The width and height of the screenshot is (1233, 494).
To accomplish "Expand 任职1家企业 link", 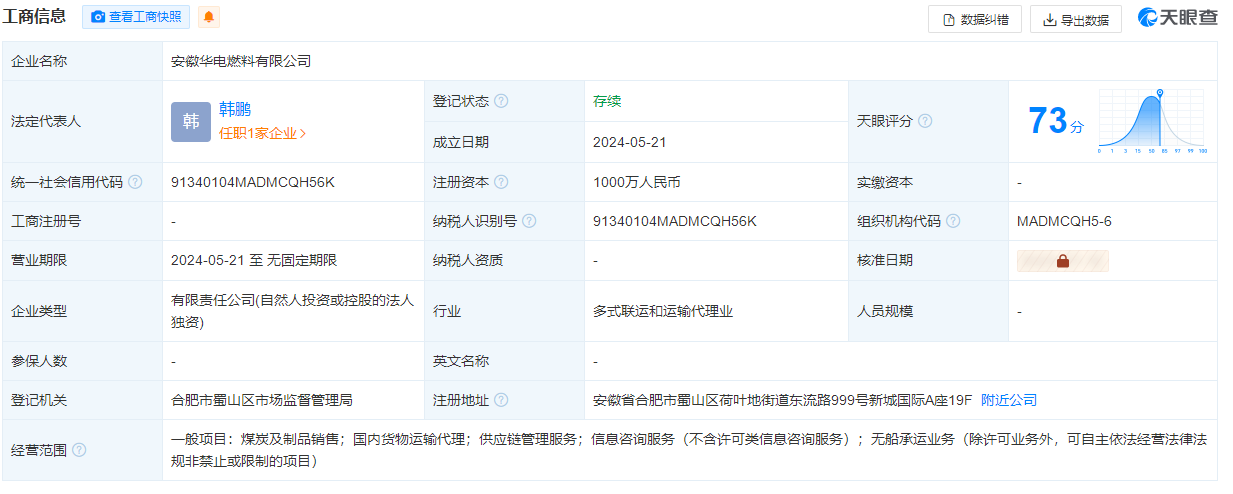I will click(262, 133).
